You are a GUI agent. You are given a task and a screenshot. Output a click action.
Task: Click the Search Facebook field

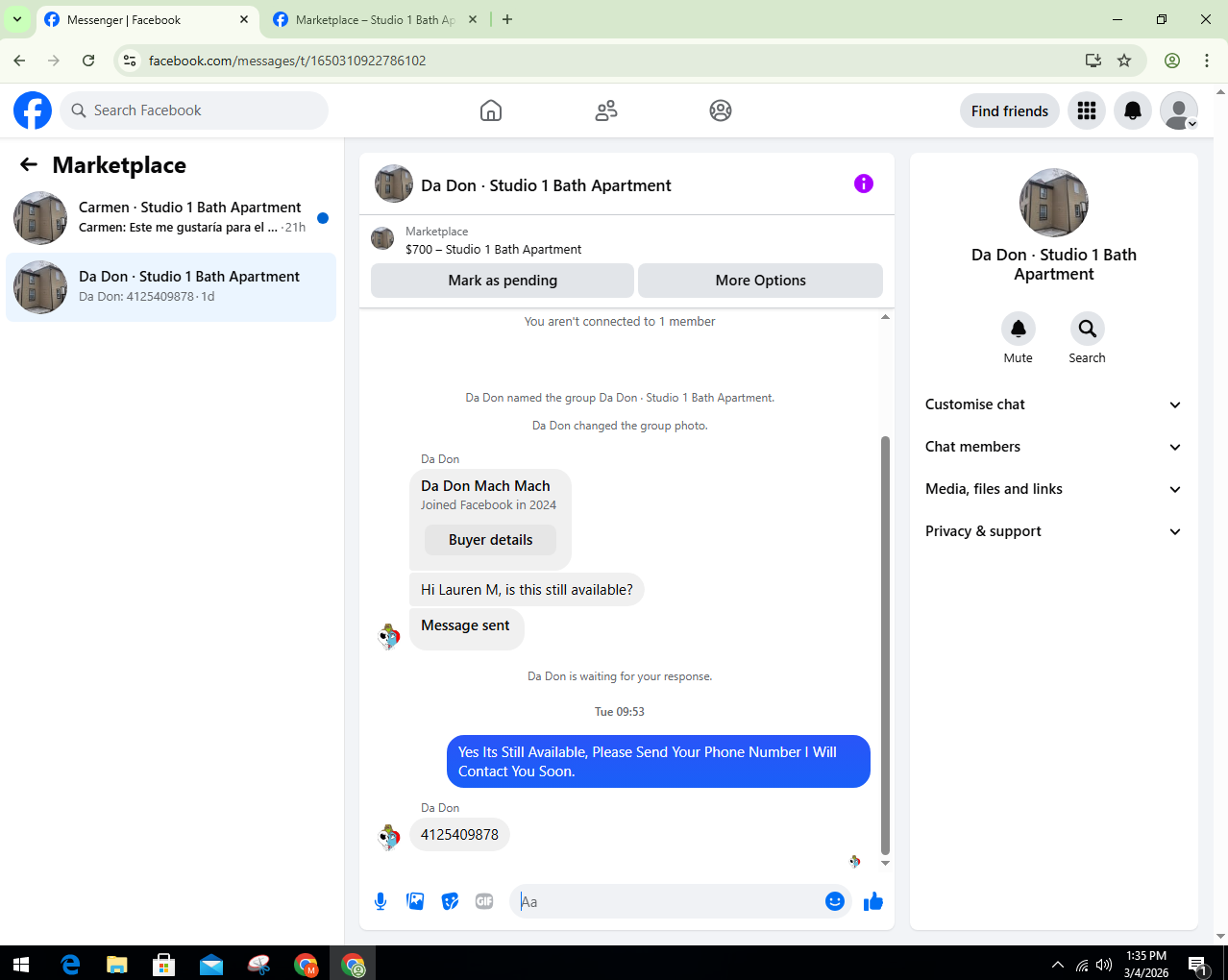(194, 110)
